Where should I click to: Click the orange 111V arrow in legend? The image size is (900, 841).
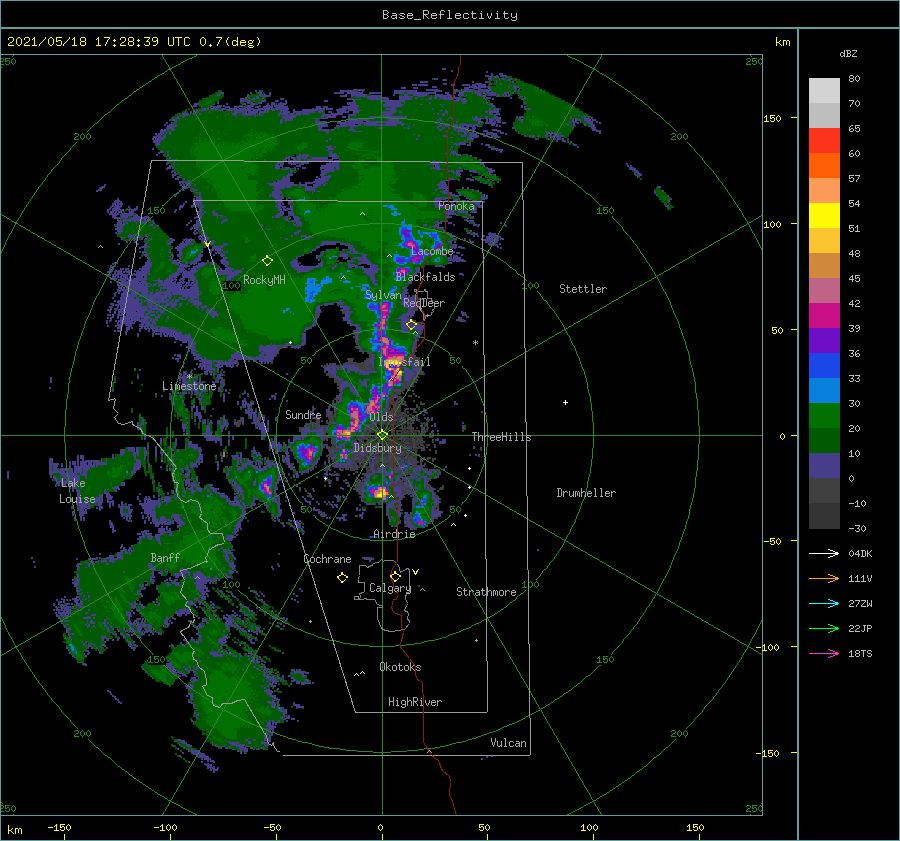click(x=824, y=579)
